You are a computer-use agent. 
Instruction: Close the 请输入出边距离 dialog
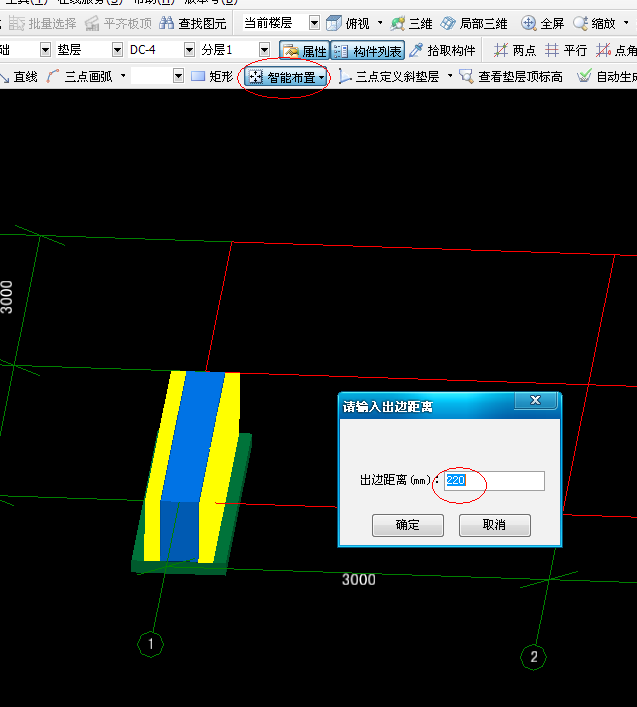(536, 400)
